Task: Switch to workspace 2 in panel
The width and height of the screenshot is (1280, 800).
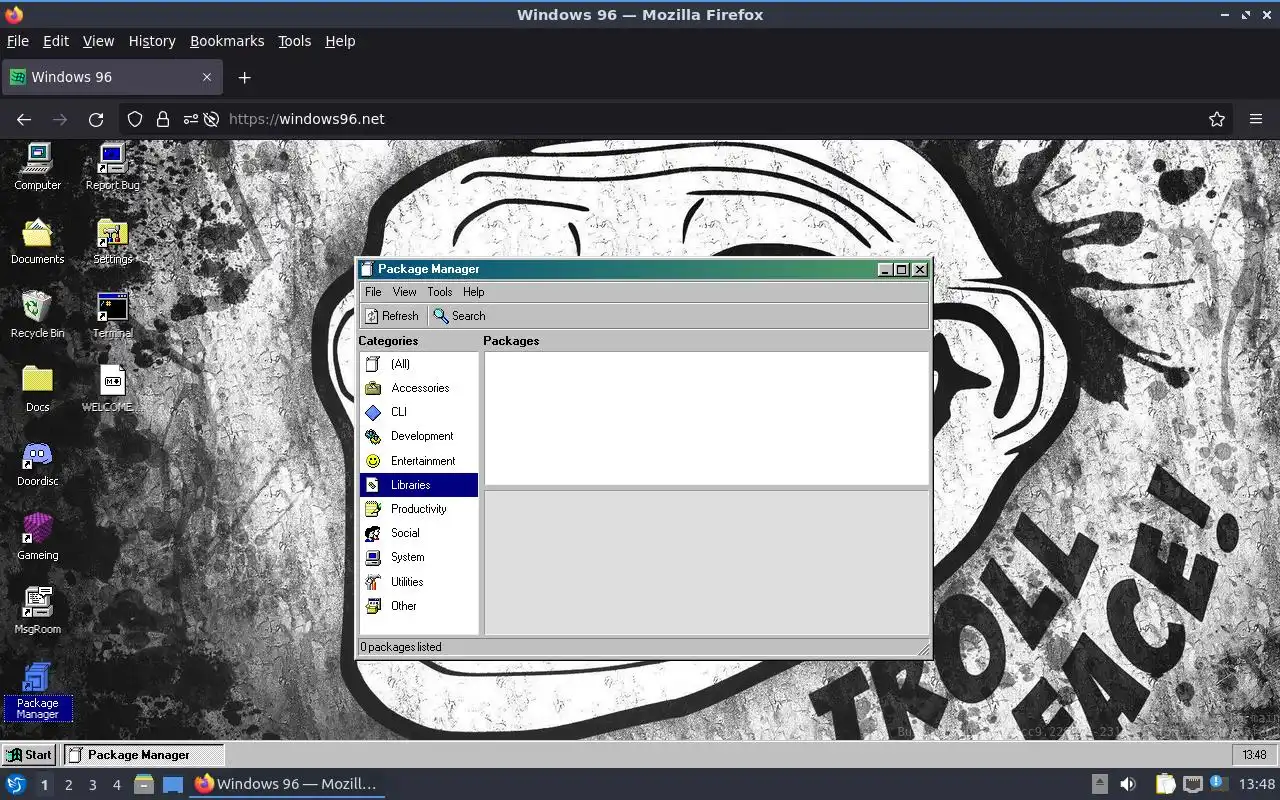Action: coord(68,785)
